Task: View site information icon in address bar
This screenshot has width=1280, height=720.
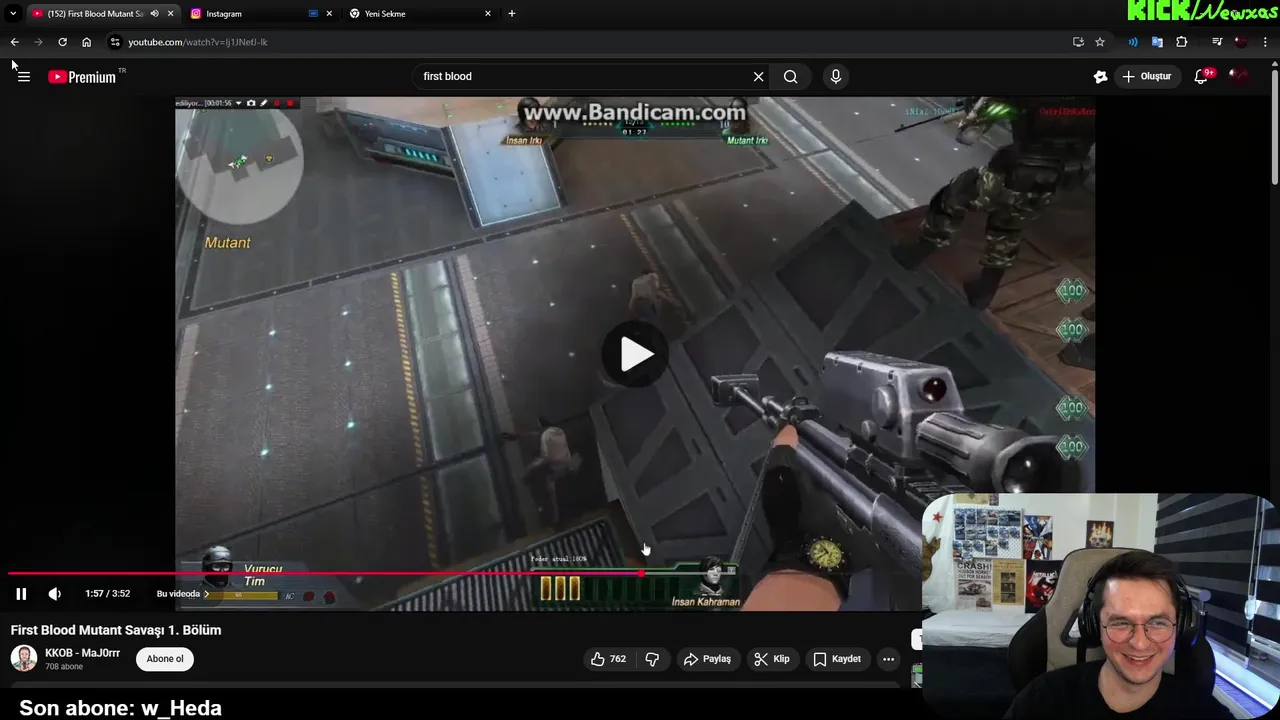Action: pyautogui.click(x=115, y=42)
